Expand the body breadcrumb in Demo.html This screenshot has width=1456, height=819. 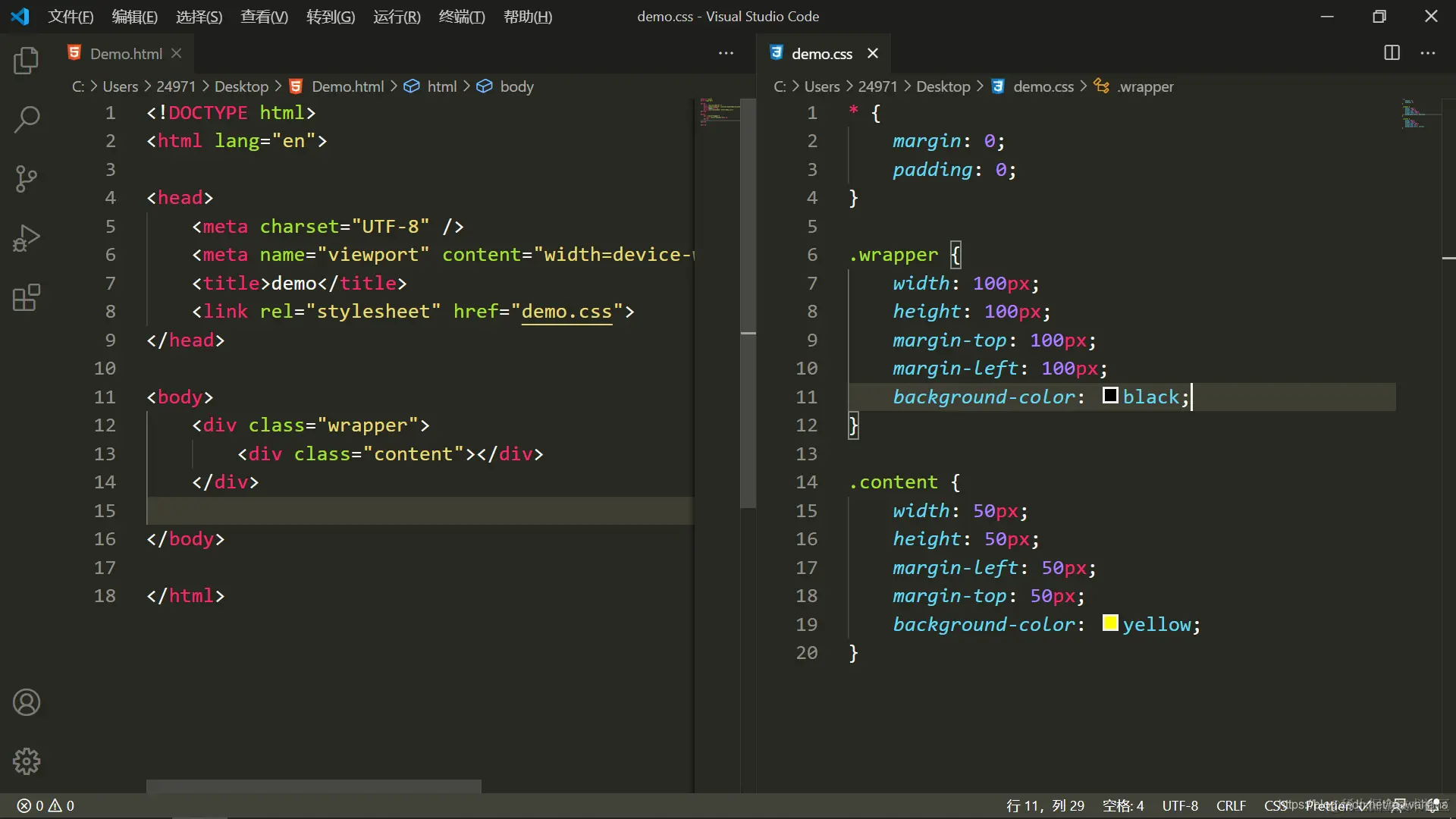point(516,86)
